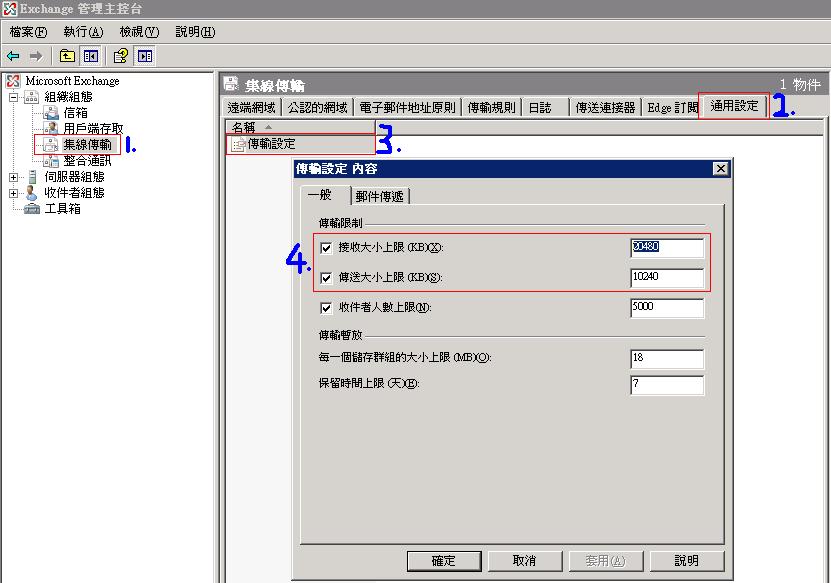Switch to the 日誌 tab

tap(546, 108)
